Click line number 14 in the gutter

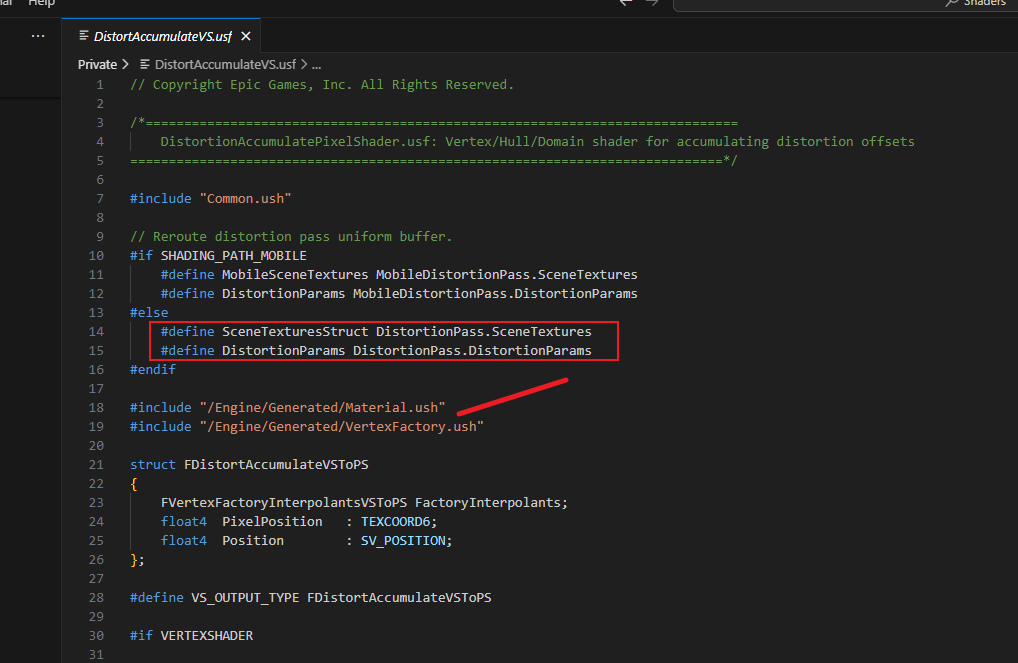coord(97,332)
